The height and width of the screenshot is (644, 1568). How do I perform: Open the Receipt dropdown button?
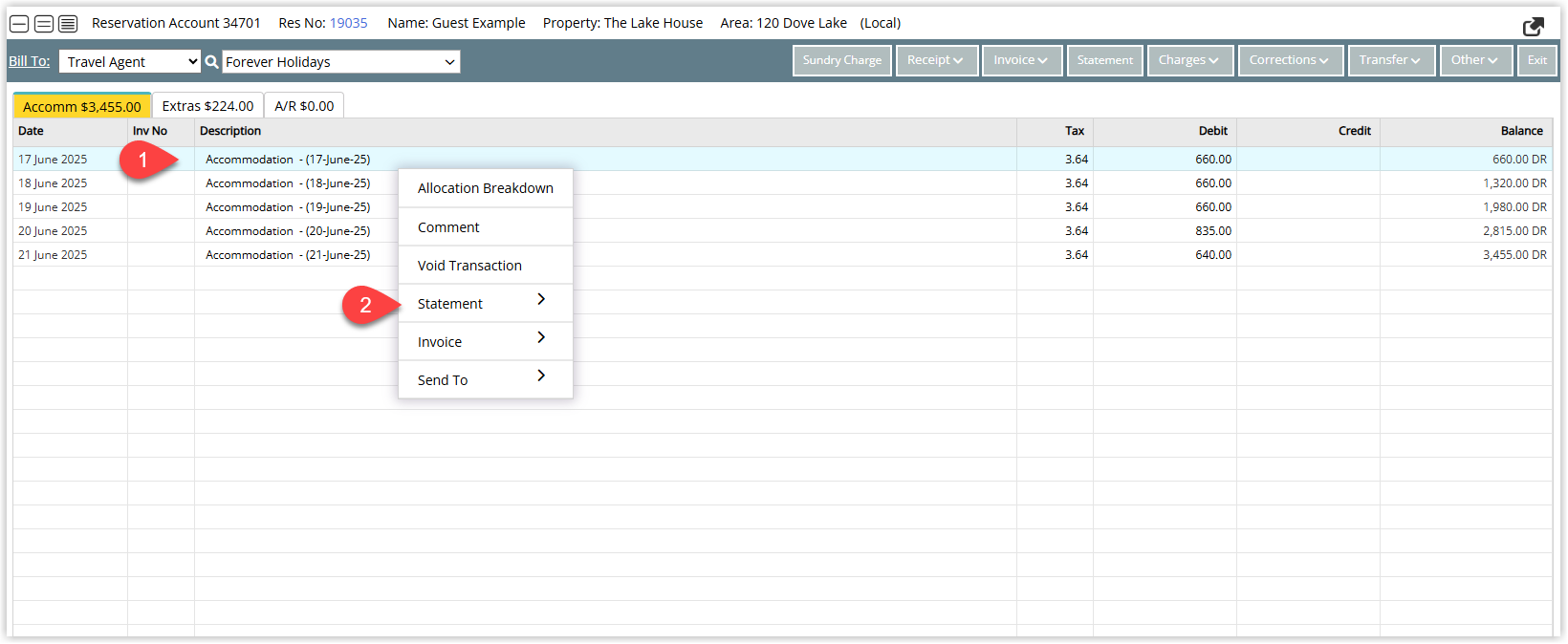click(936, 60)
